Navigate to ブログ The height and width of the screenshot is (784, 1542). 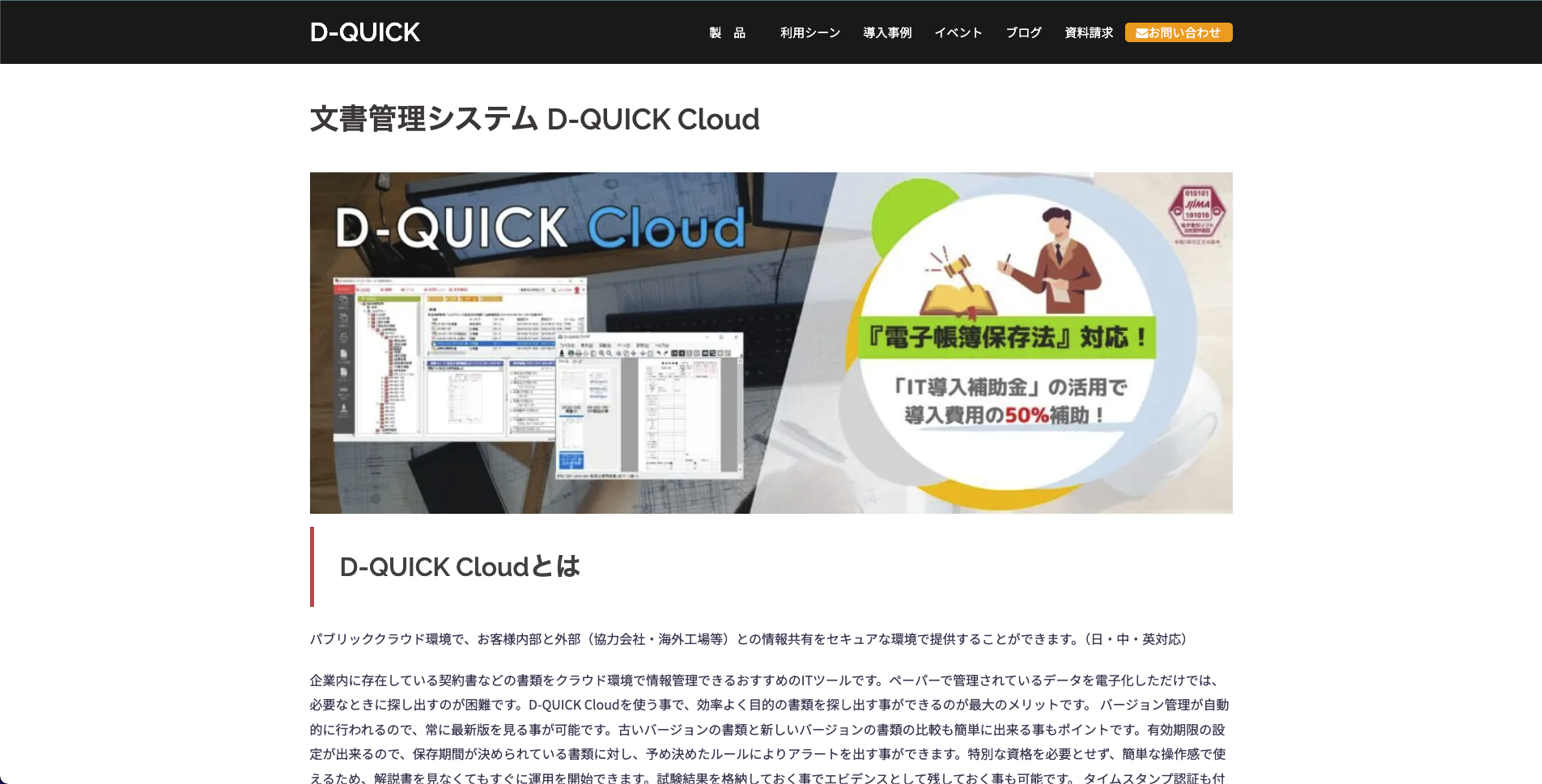point(1023,33)
